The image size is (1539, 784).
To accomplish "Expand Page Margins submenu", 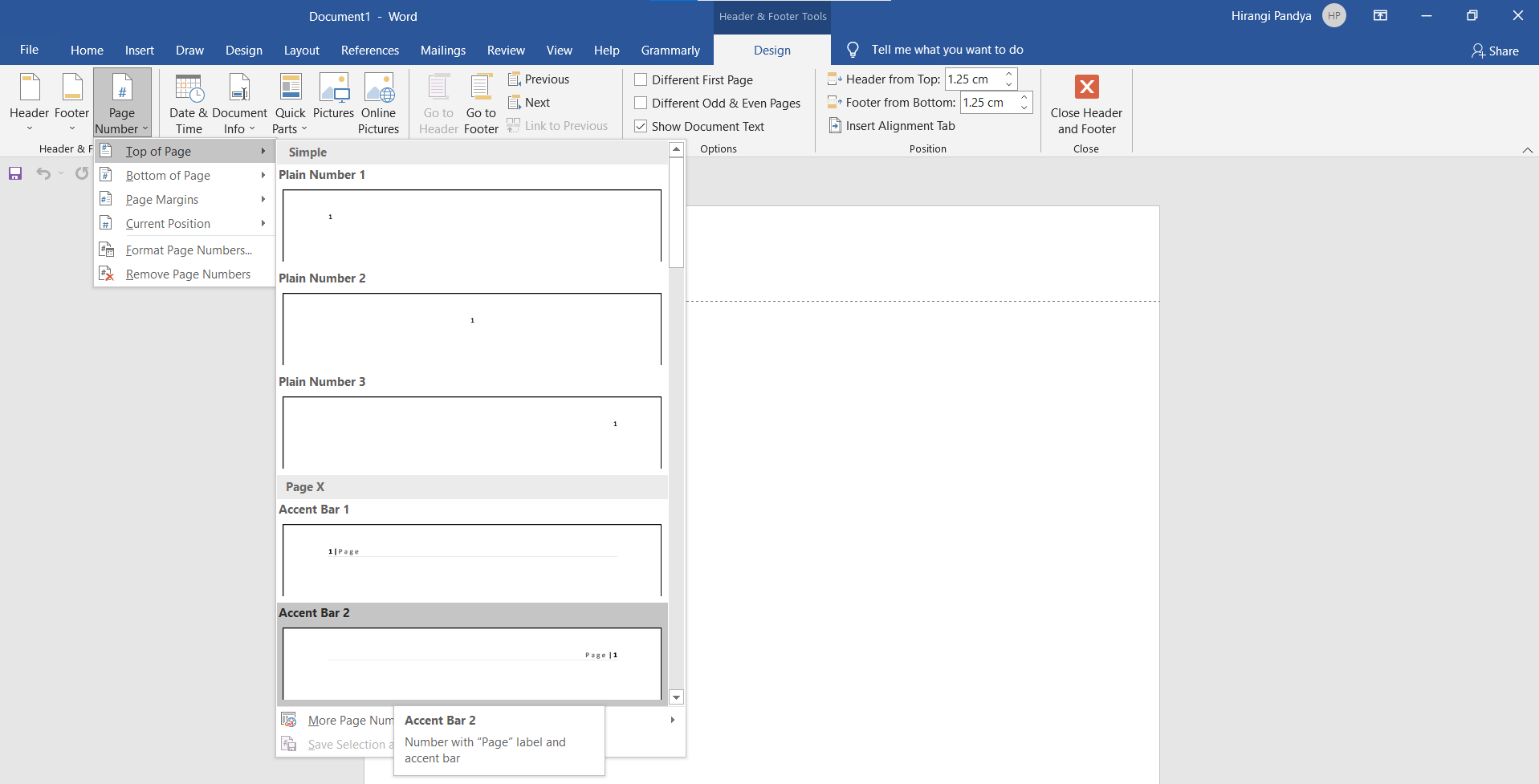I will (x=185, y=200).
